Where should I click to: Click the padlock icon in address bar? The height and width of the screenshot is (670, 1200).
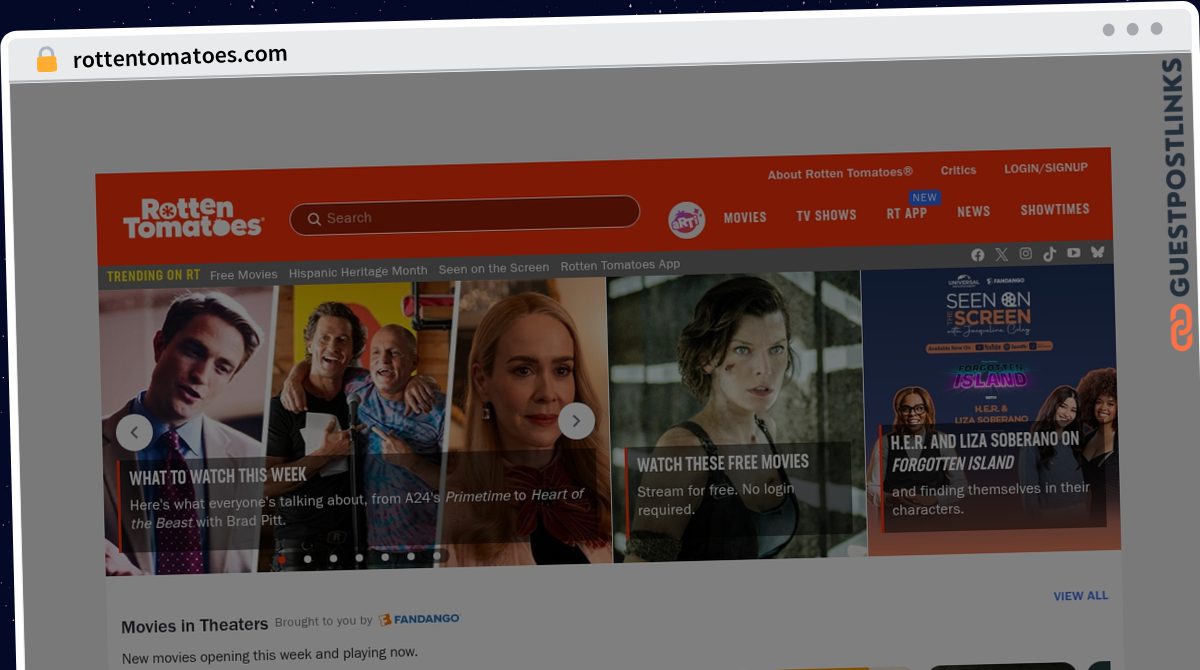click(47, 60)
